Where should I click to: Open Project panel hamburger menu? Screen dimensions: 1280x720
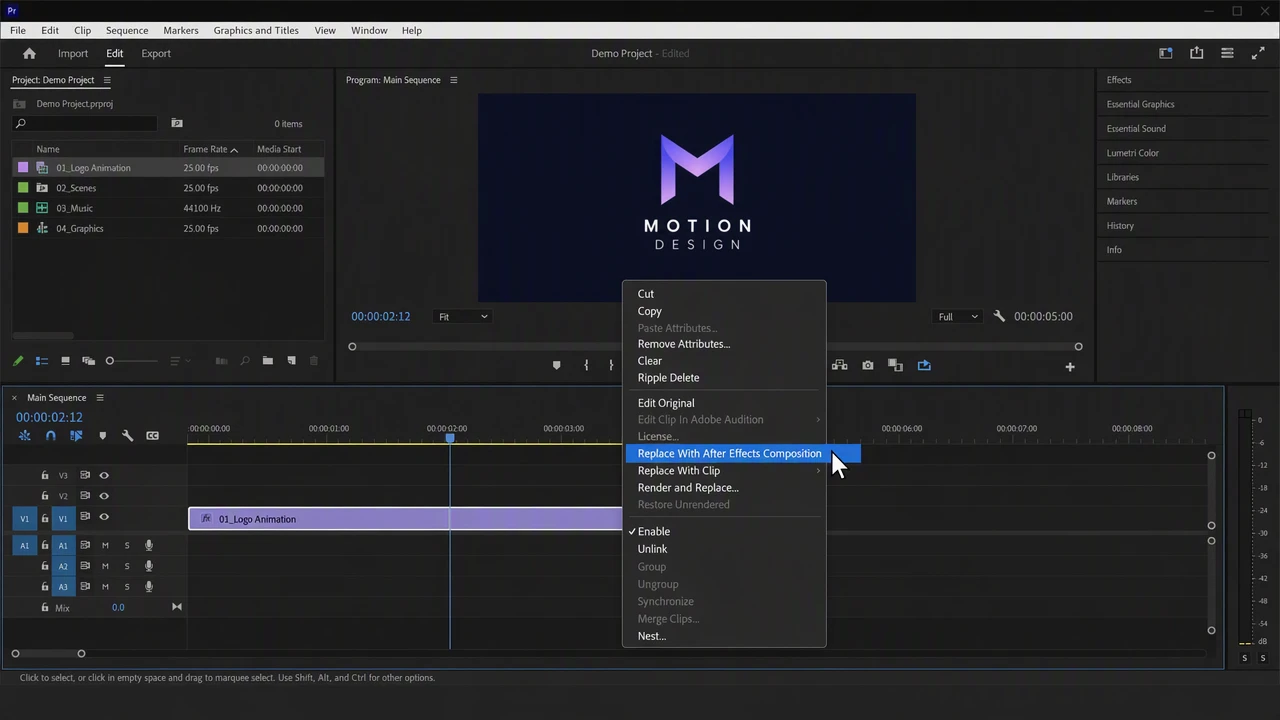[107, 80]
